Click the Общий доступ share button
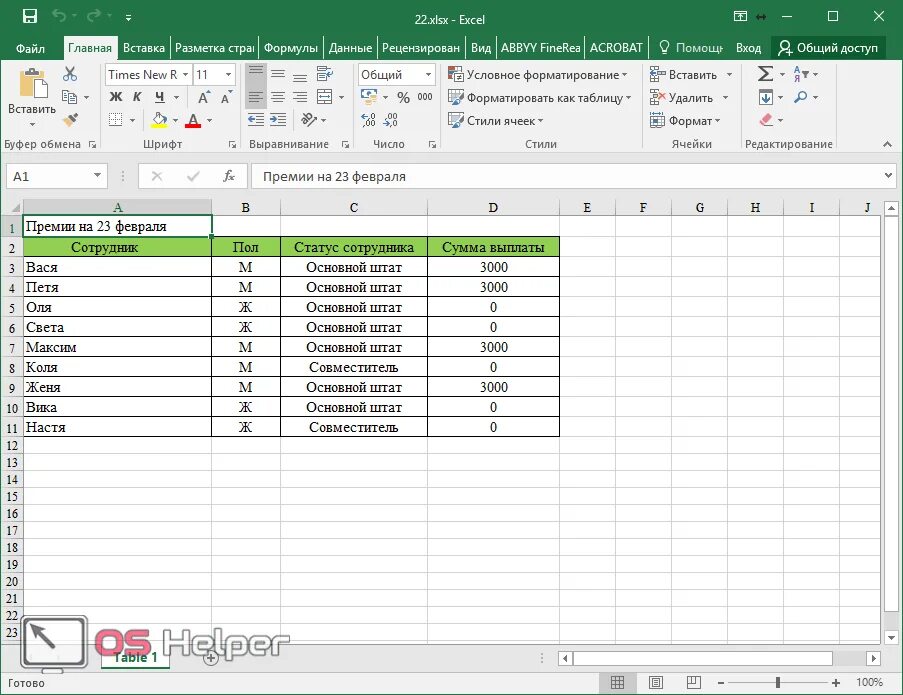The image size is (903, 695). coord(828,48)
